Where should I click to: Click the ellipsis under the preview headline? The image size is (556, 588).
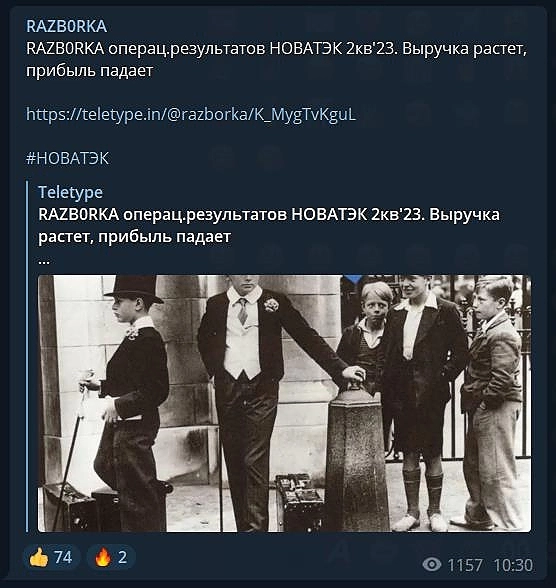(x=44, y=261)
